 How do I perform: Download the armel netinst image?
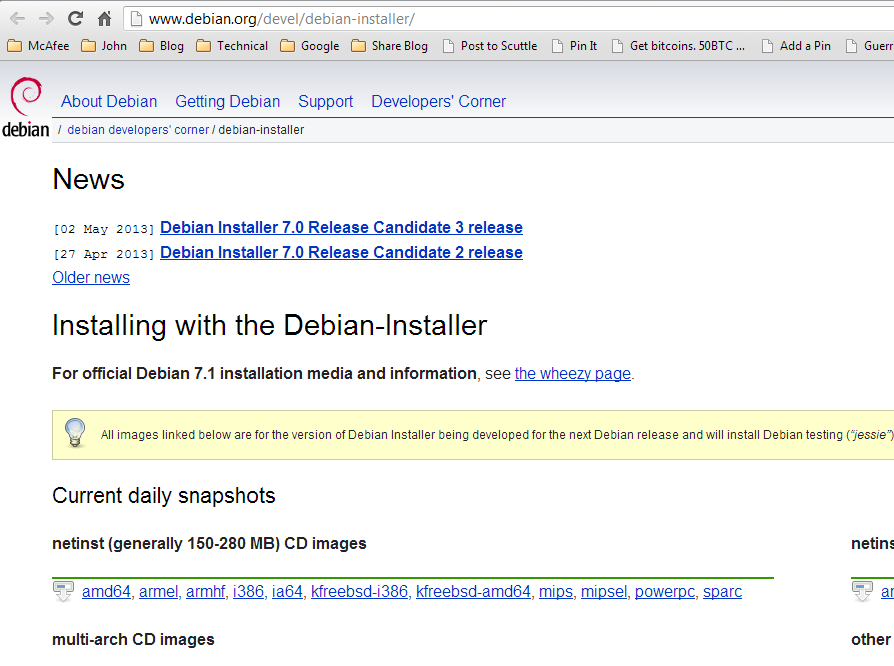[x=159, y=592]
